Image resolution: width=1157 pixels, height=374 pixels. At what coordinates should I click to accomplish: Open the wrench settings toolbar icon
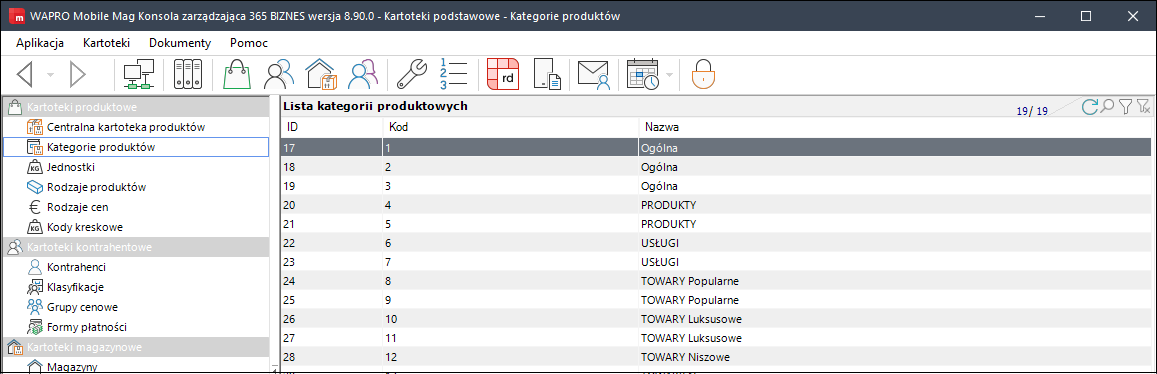coord(412,75)
